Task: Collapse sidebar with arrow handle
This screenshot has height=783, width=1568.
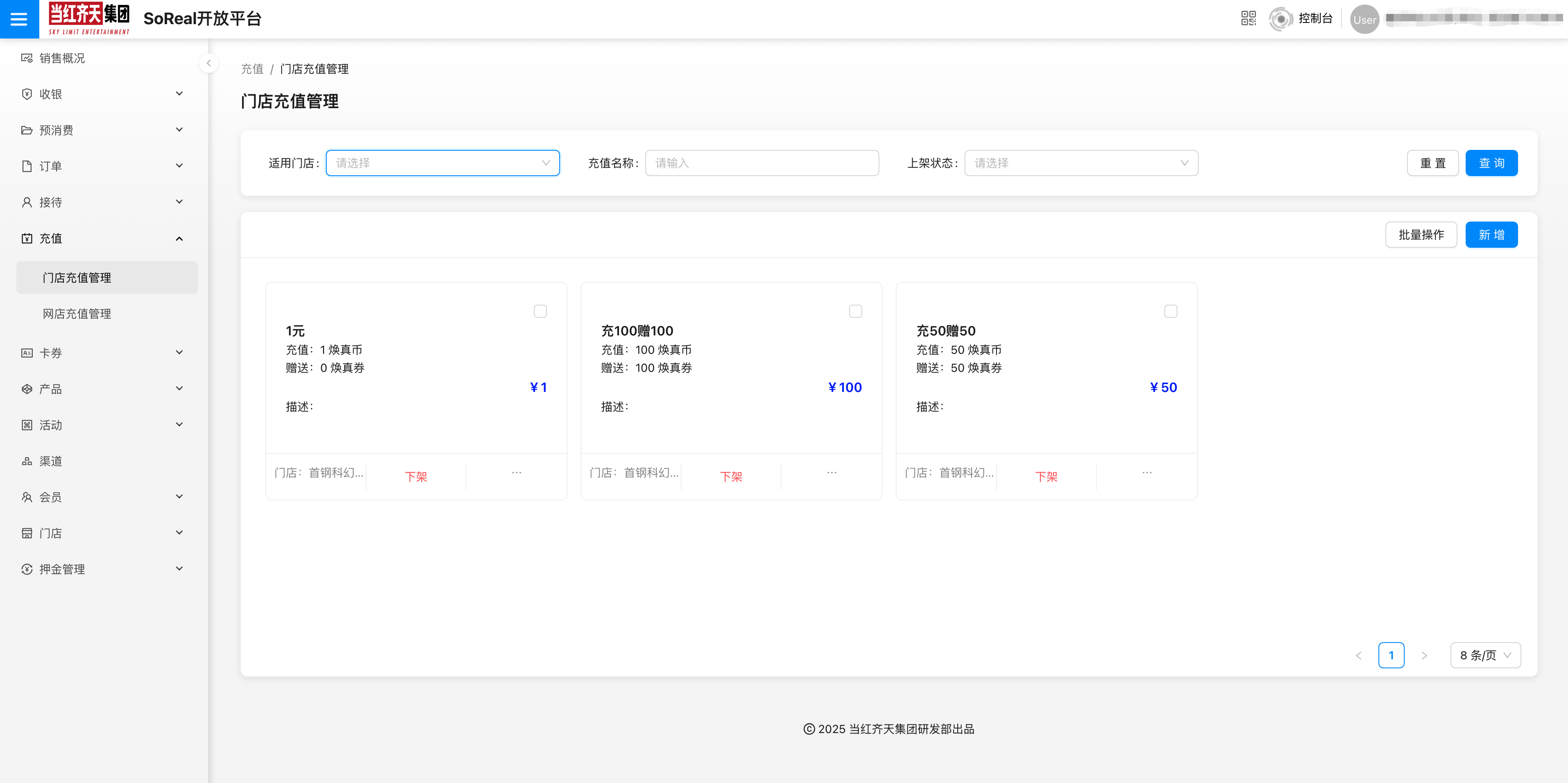Action: (209, 63)
